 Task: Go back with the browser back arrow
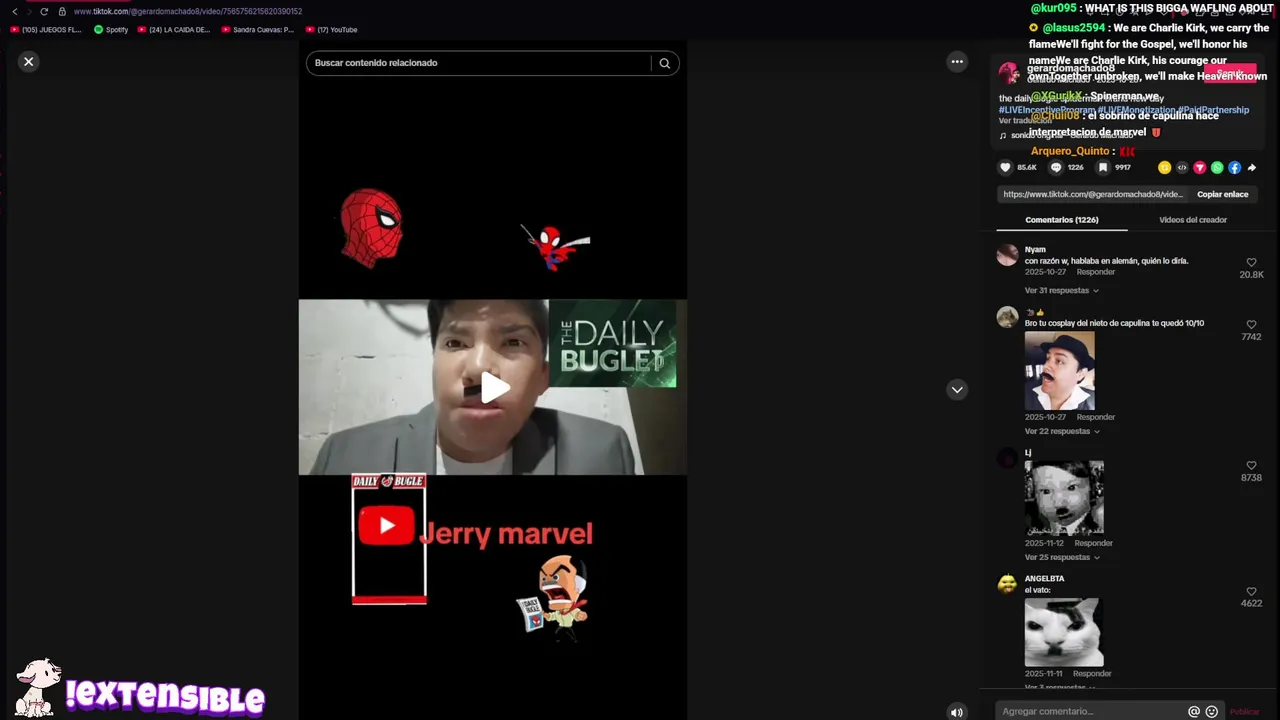pos(14,11)
